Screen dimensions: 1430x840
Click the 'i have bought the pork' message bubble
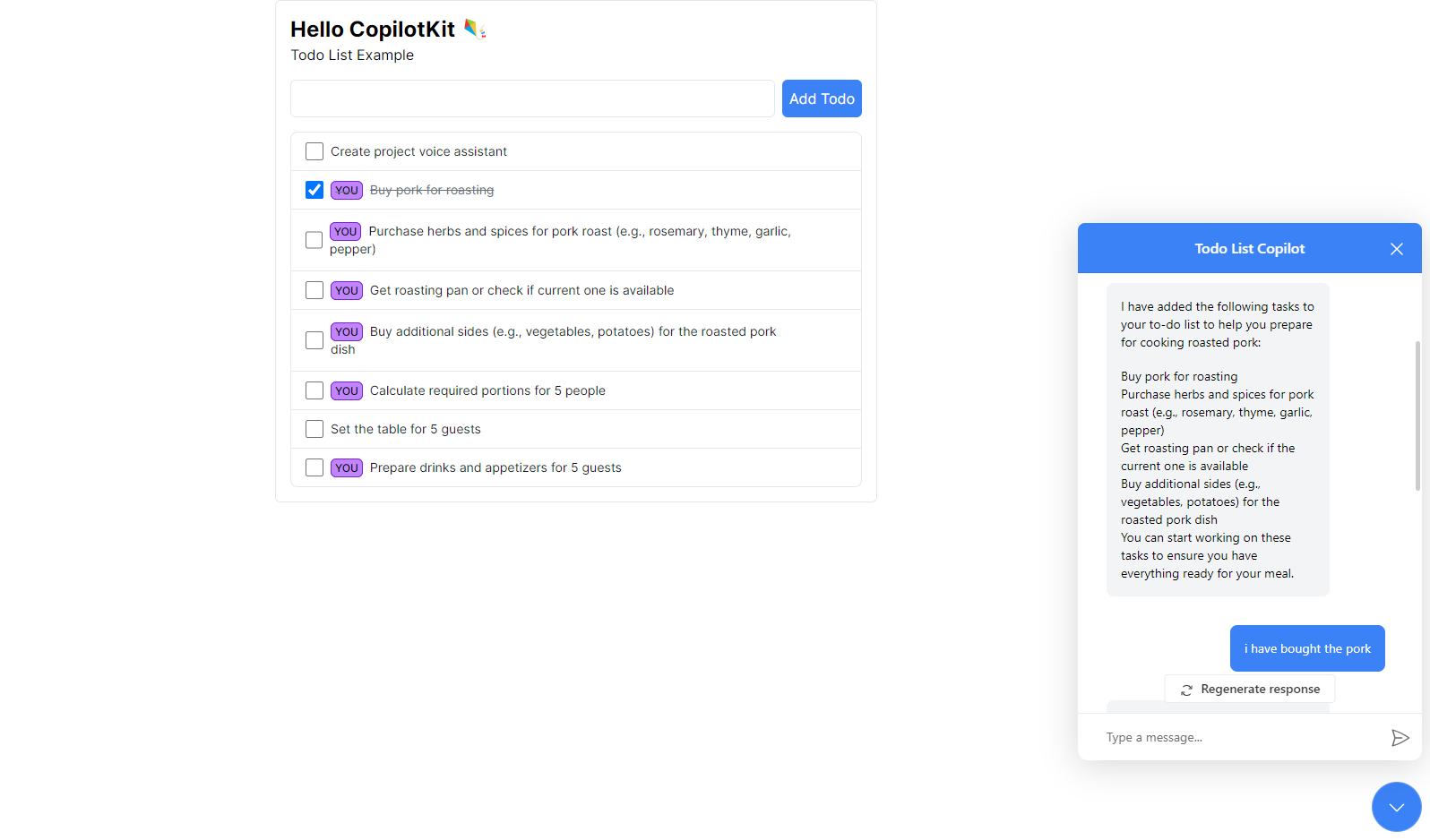pos(1307,648)
